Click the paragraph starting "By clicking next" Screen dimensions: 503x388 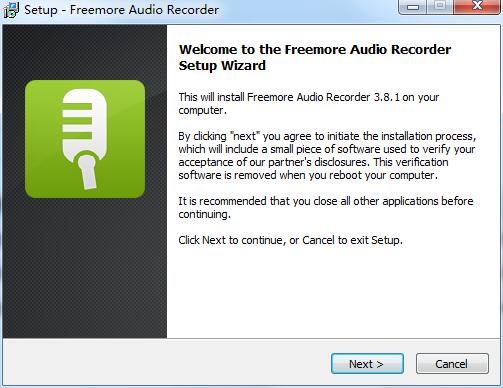[327, 155]
